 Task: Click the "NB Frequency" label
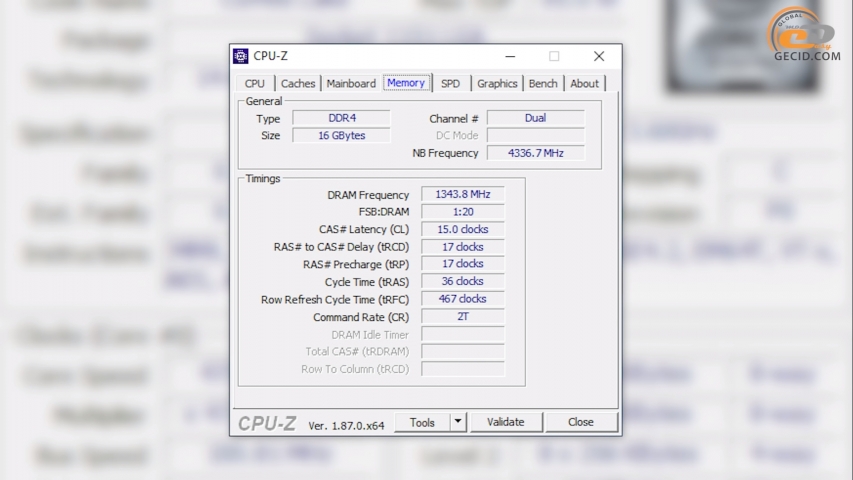(x=445, y=153)
